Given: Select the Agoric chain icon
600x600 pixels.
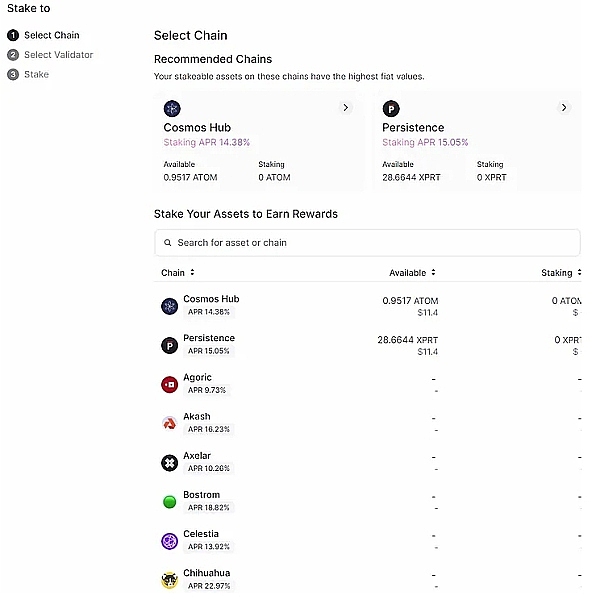Looking at the screenshot, I should (169, 384).
